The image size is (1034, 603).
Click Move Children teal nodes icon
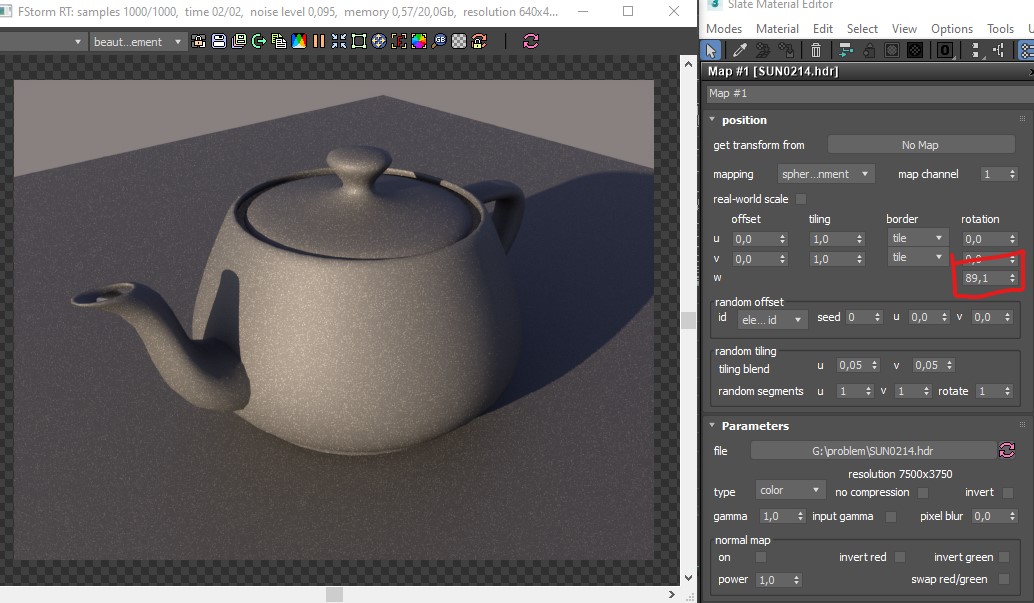(x=845, y=50)
